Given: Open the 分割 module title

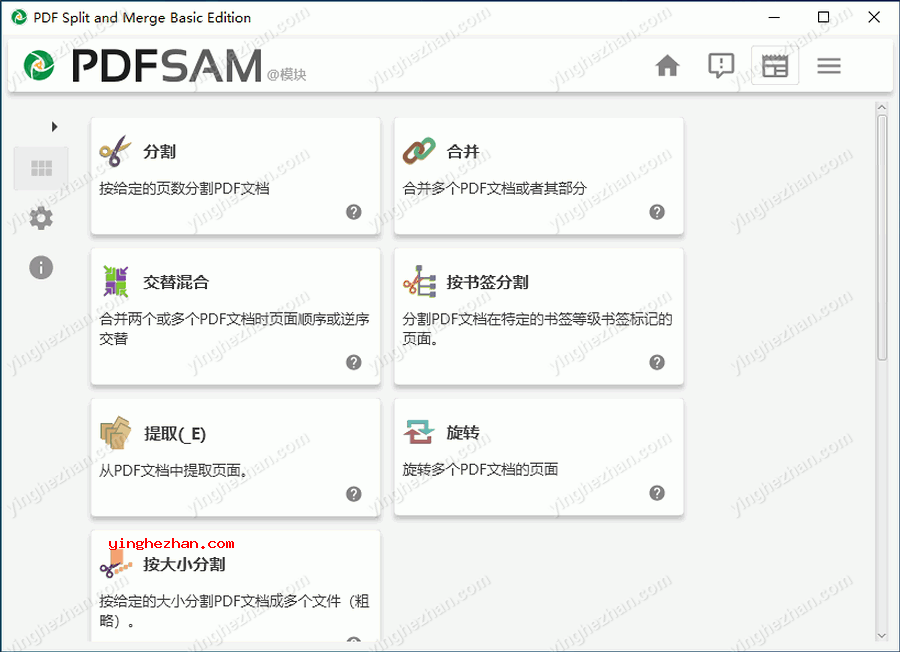Looking at the screenshot, I should click(160, 152).
